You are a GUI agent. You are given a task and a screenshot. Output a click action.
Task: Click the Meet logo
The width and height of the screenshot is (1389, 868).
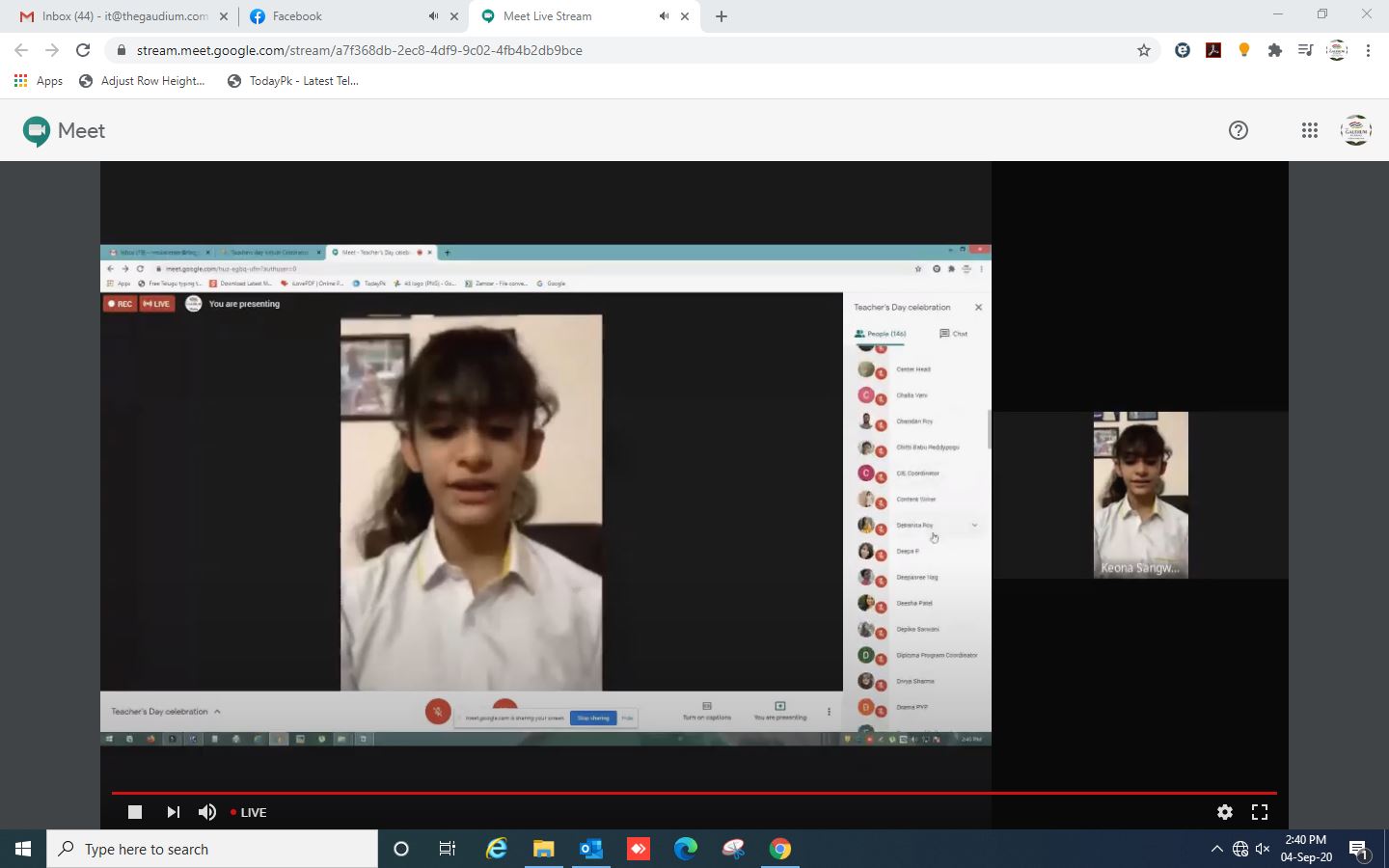point(64,130)
